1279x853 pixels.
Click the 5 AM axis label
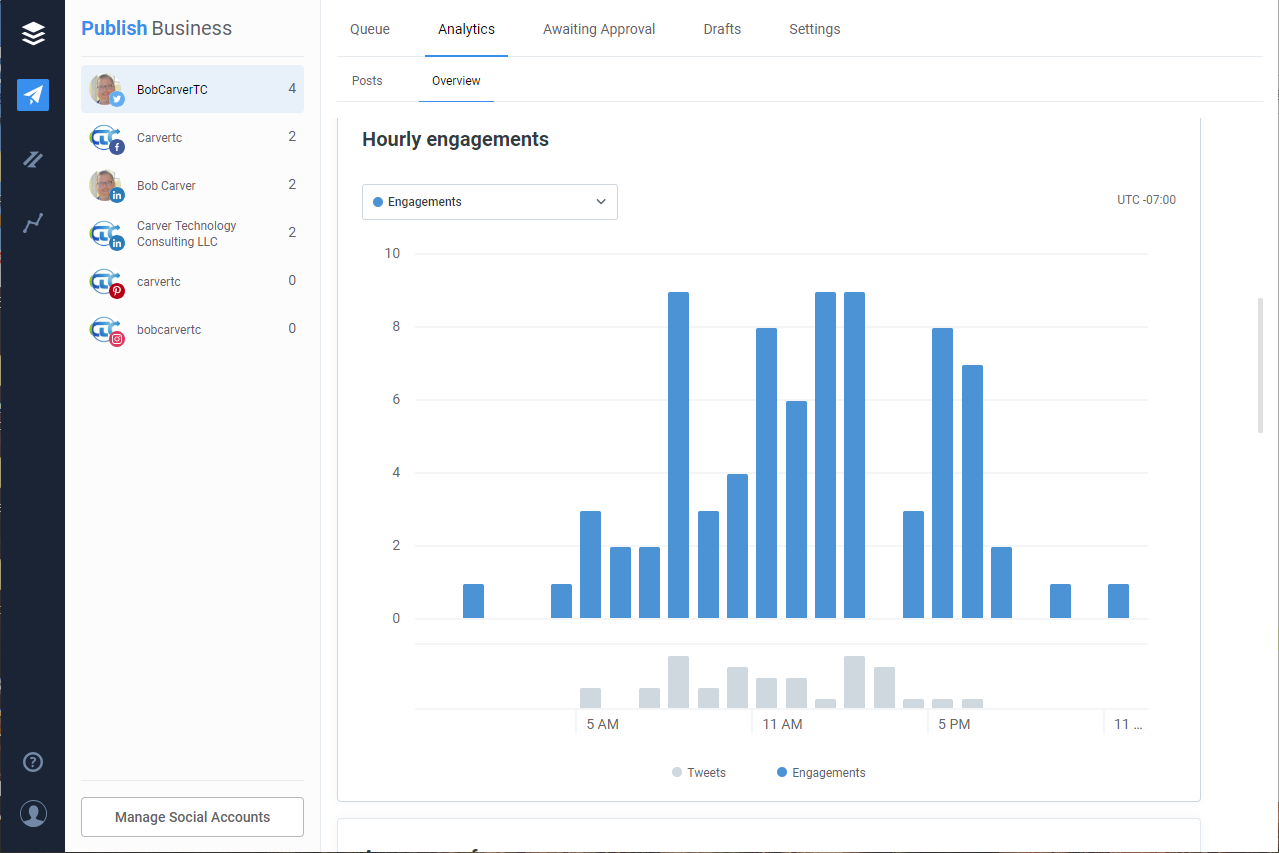[602, 724]
